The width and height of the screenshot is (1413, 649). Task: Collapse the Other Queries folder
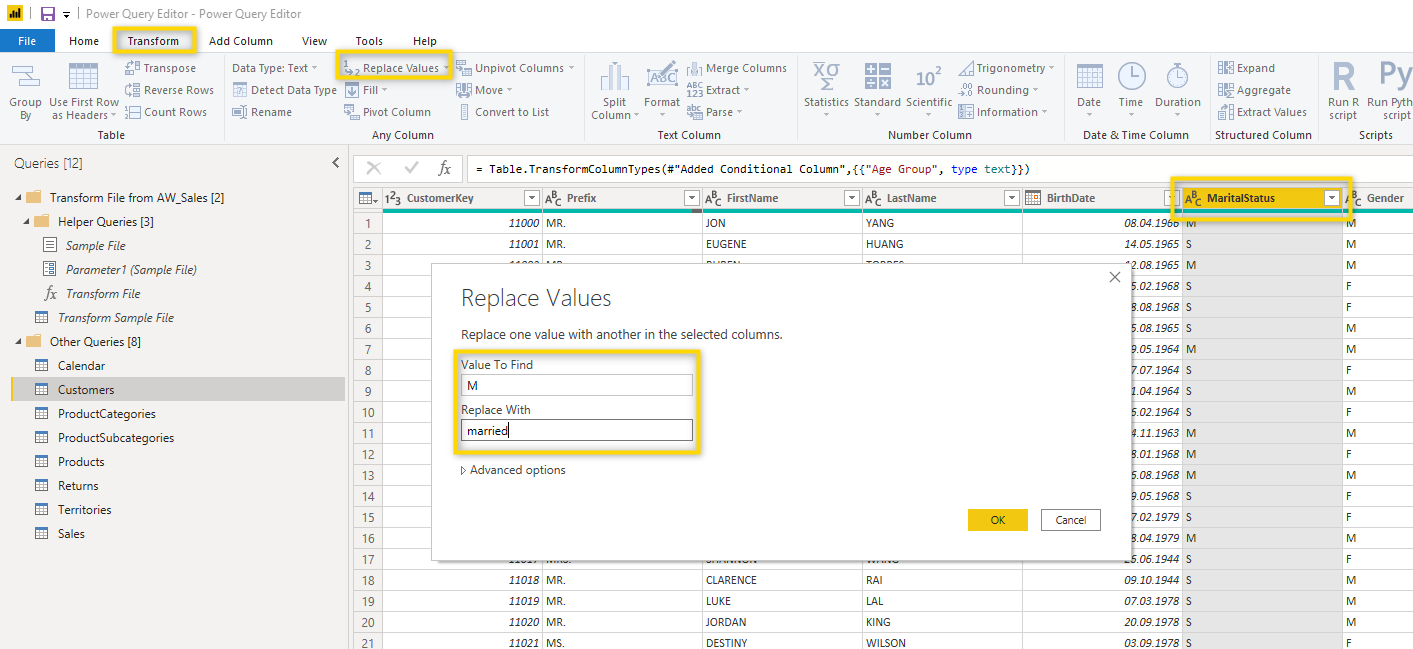18,342
